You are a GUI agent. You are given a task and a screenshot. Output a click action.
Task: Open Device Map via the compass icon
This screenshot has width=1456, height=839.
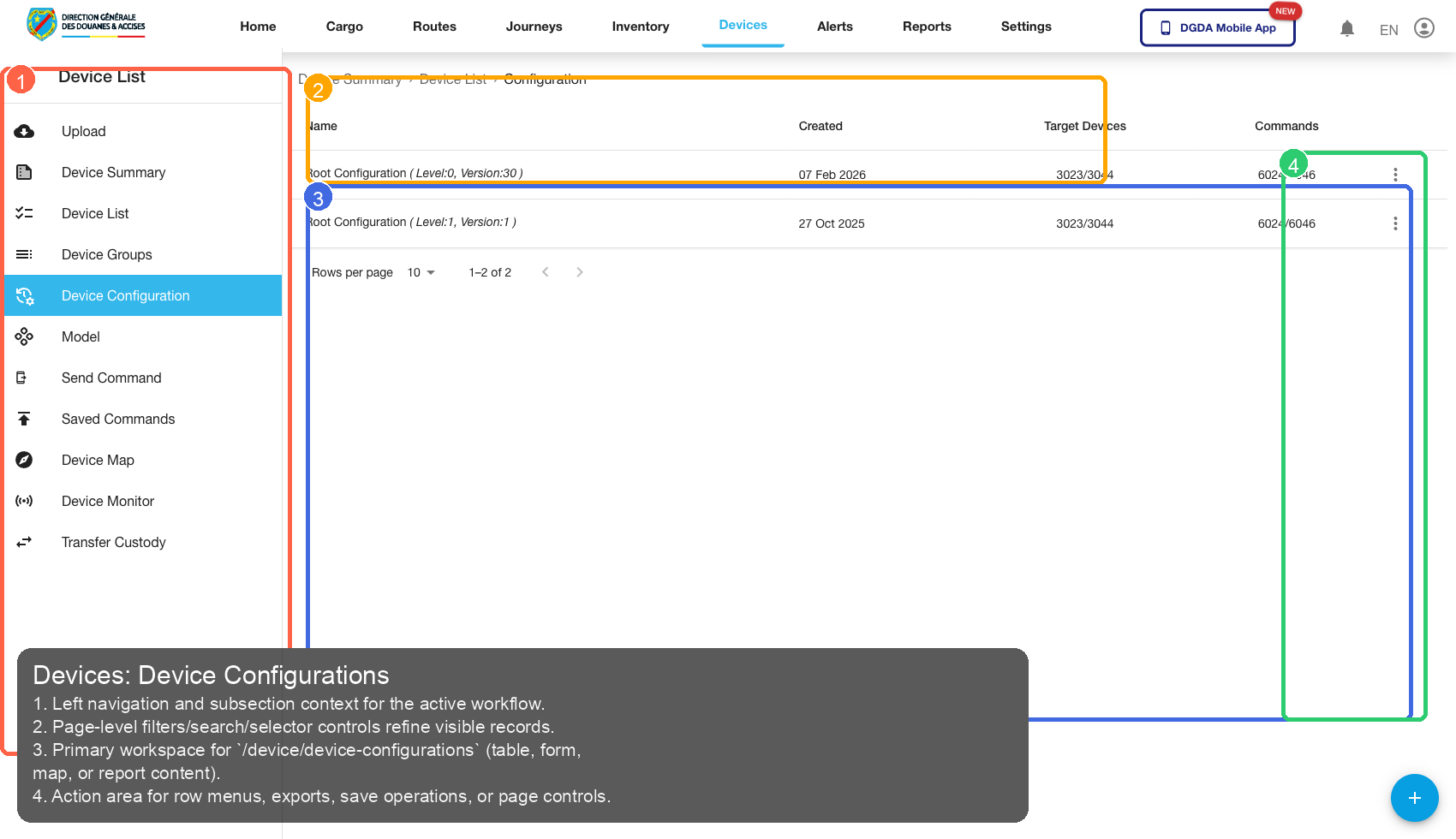click(x=24, y=460)
